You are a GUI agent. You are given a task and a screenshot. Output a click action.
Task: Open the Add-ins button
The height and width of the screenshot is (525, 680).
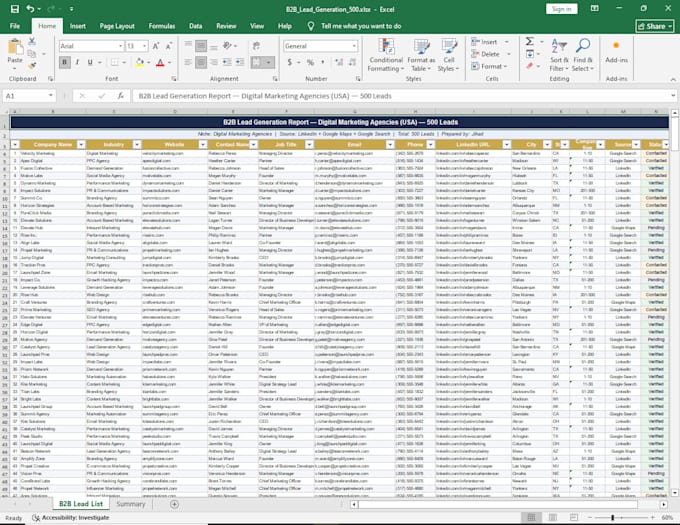click(x=616, y=52)
